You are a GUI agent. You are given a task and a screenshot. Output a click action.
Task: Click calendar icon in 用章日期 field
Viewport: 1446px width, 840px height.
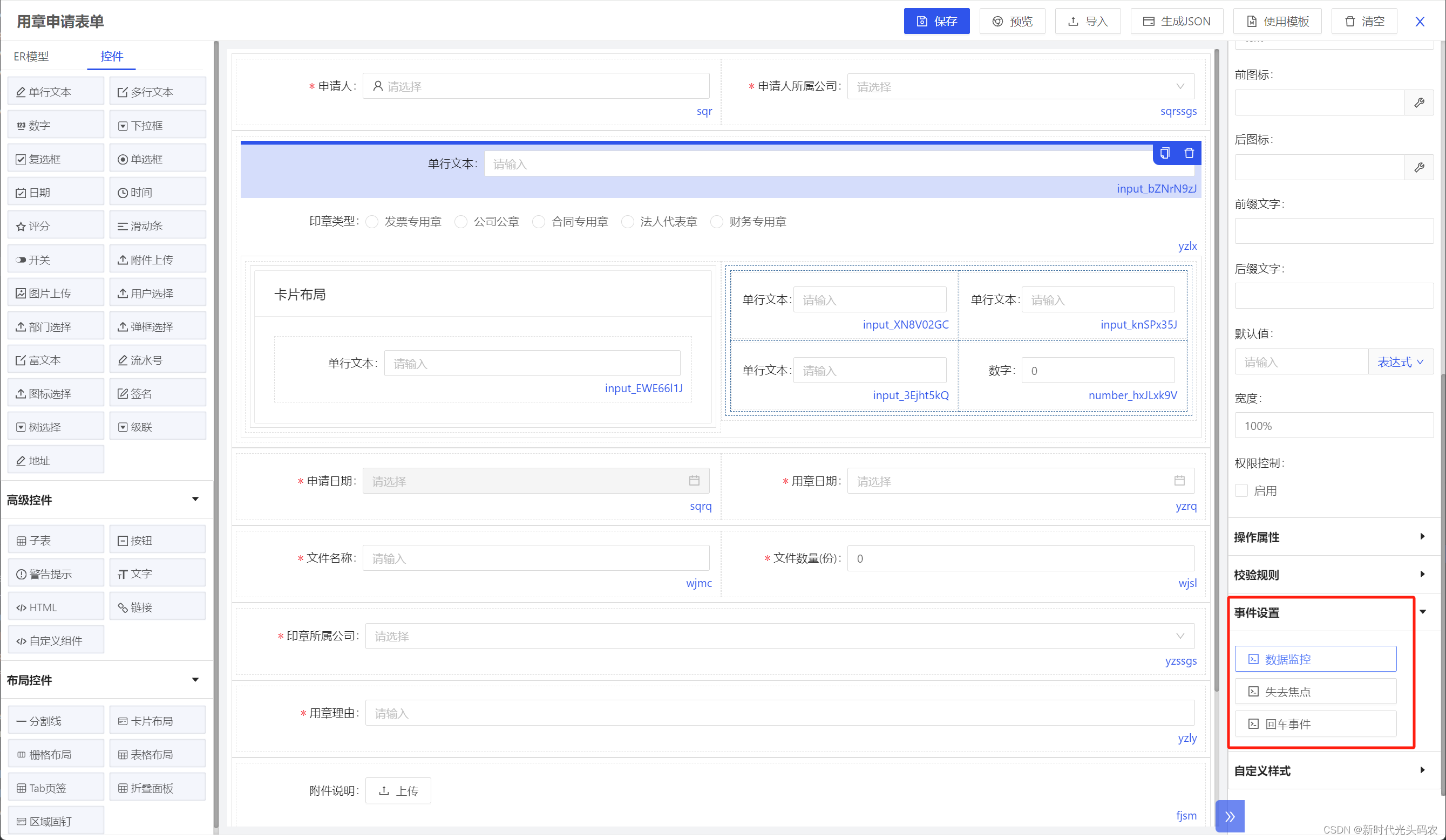coord(1179,481)
